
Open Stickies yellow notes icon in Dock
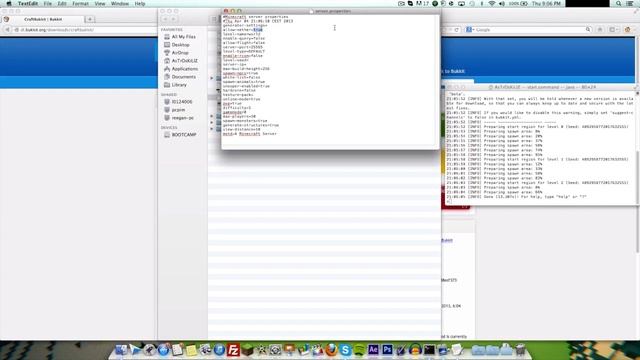[191, 350]
